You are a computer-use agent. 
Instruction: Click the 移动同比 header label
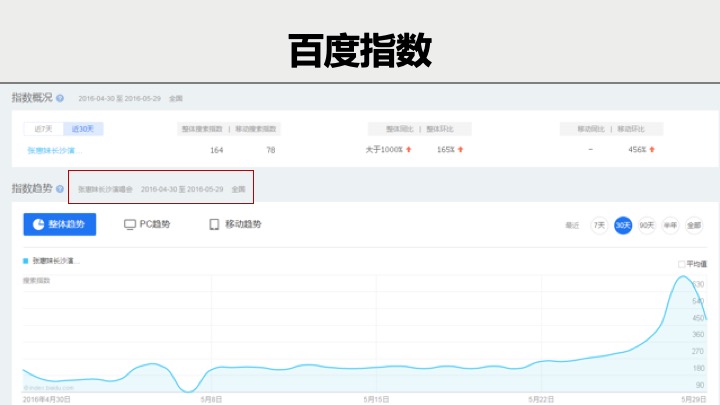click(591, 129)
